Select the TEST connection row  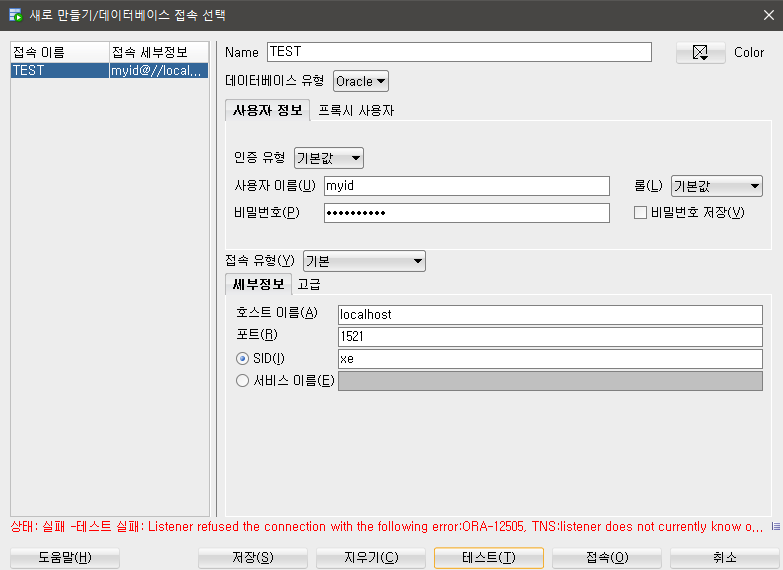coord(109,70)
